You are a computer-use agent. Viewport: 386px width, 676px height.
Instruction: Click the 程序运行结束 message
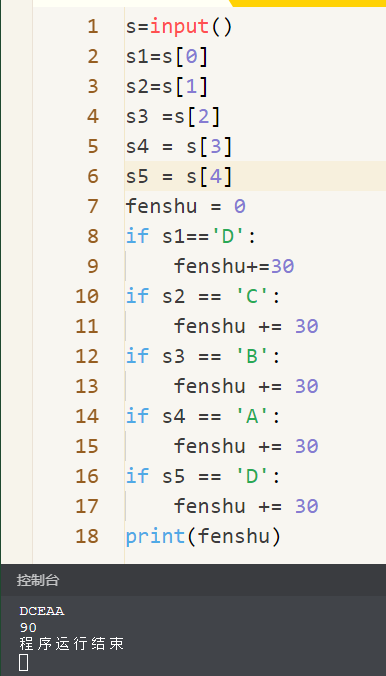point(72,644)
